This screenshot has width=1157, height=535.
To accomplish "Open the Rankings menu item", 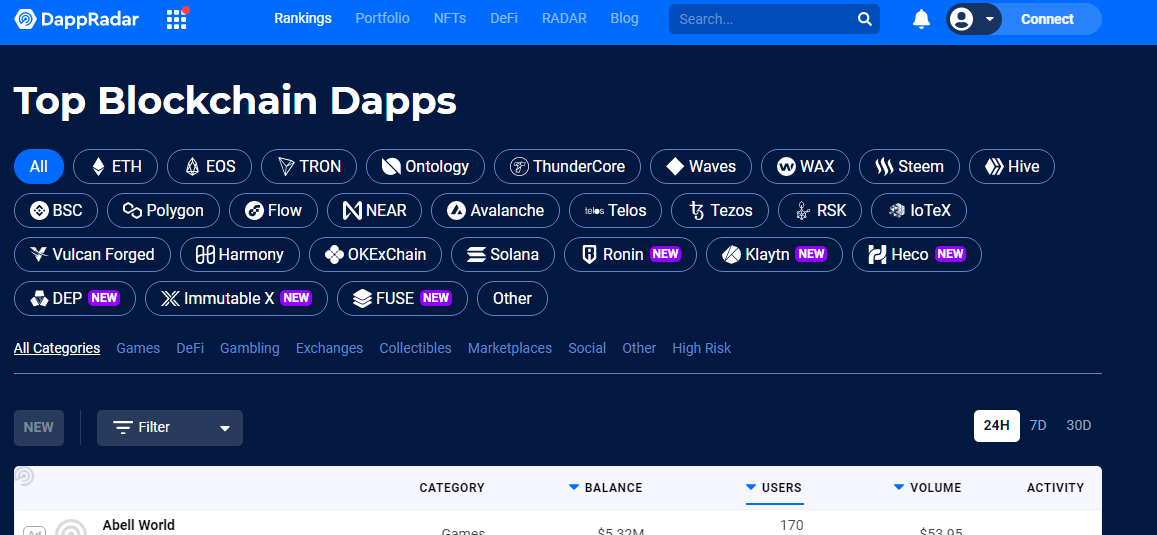I will 303,18.
